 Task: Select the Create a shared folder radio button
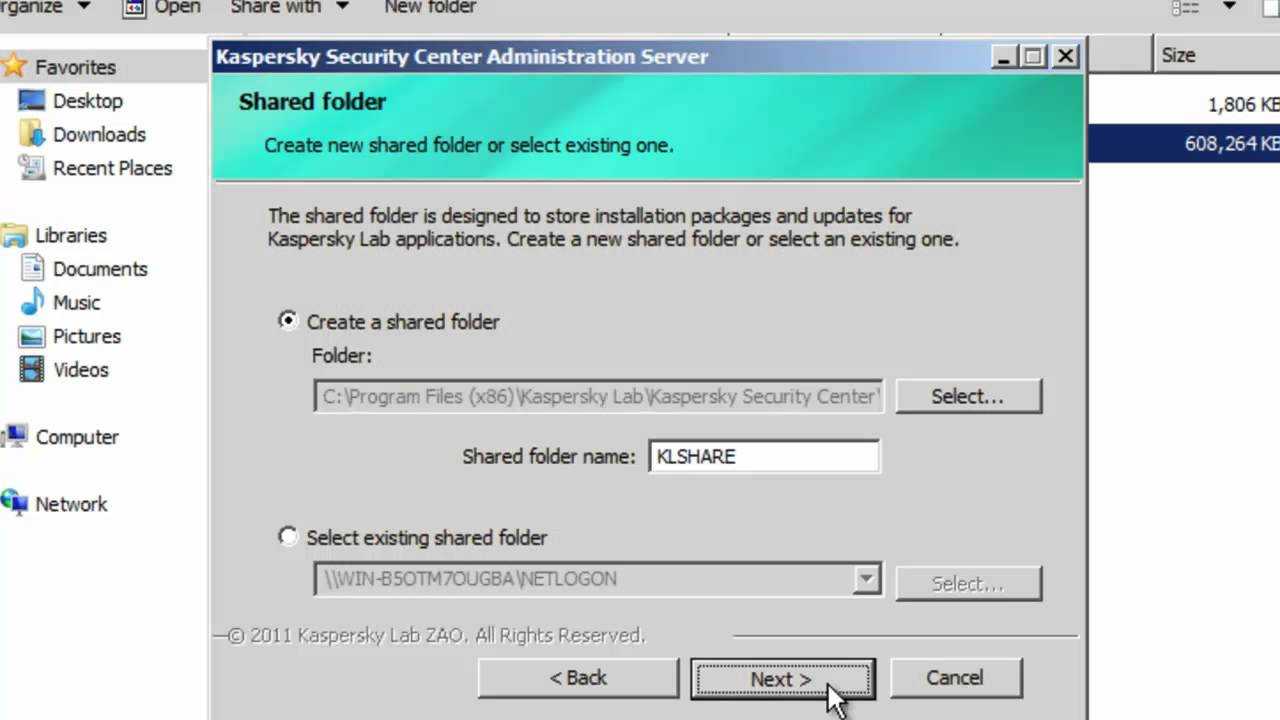point(288,321)
